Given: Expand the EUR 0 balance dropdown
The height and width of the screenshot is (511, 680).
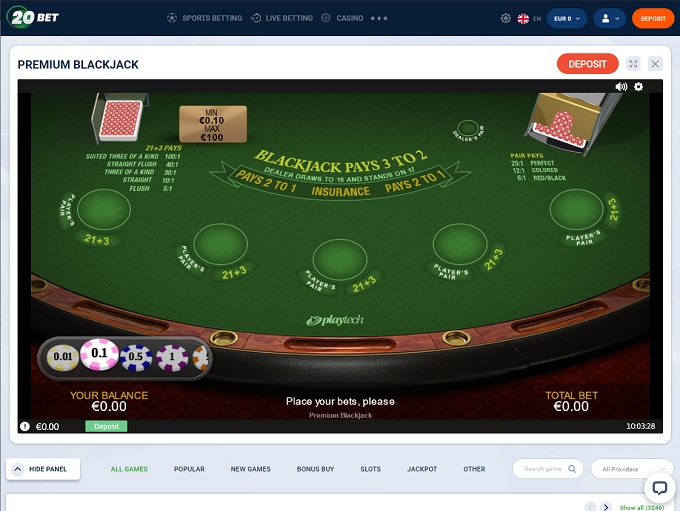Looking at the screenshot, I should coord(566,19).
